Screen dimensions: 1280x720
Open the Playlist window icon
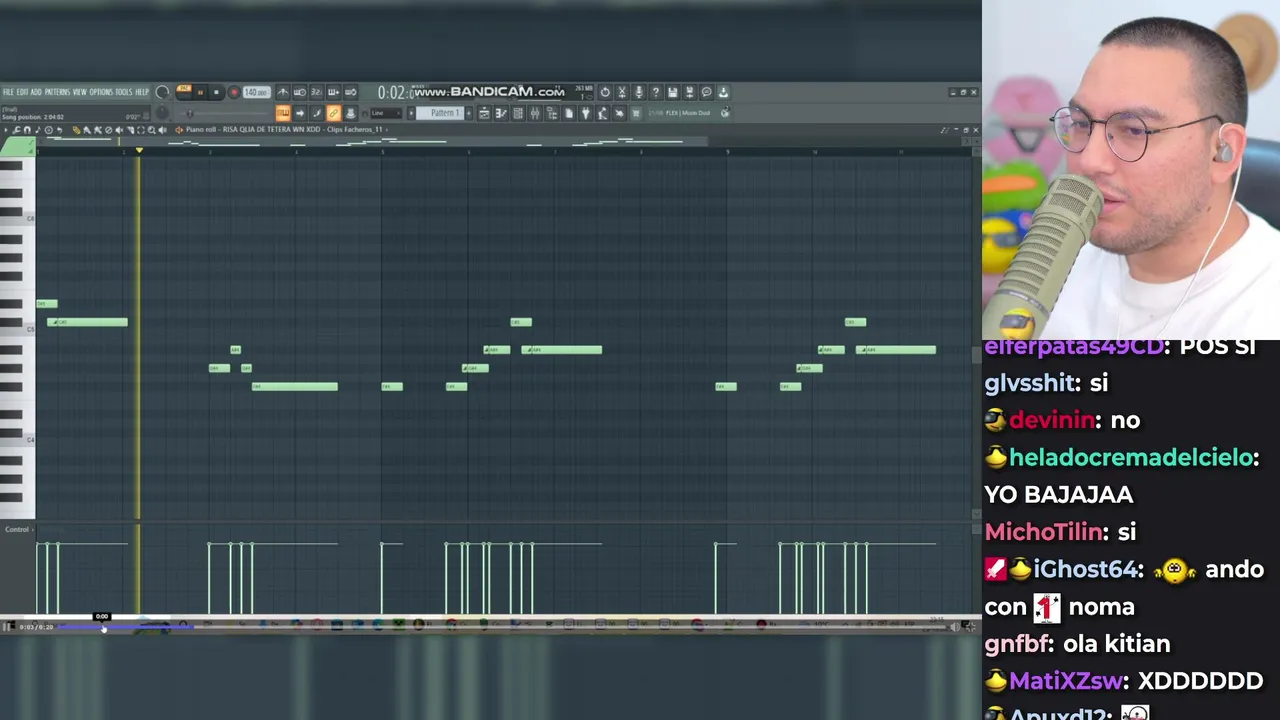pos(484,113)
